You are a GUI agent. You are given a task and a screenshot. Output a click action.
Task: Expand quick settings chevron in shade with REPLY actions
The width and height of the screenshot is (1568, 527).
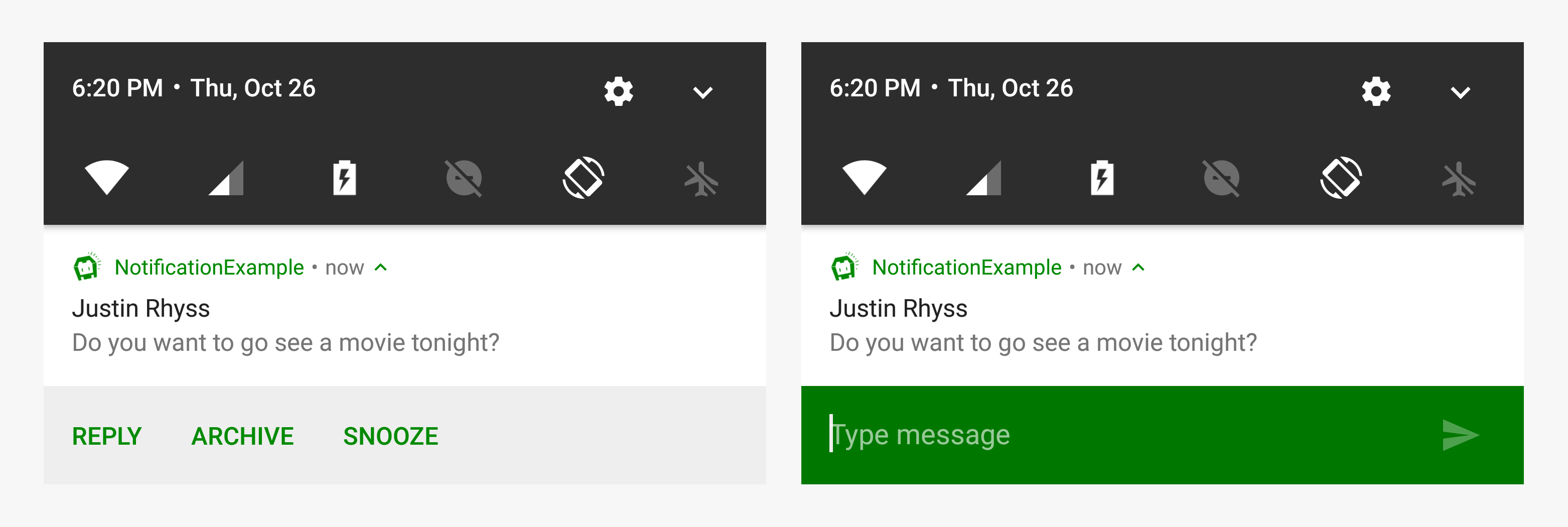click(x=702, y=92)
